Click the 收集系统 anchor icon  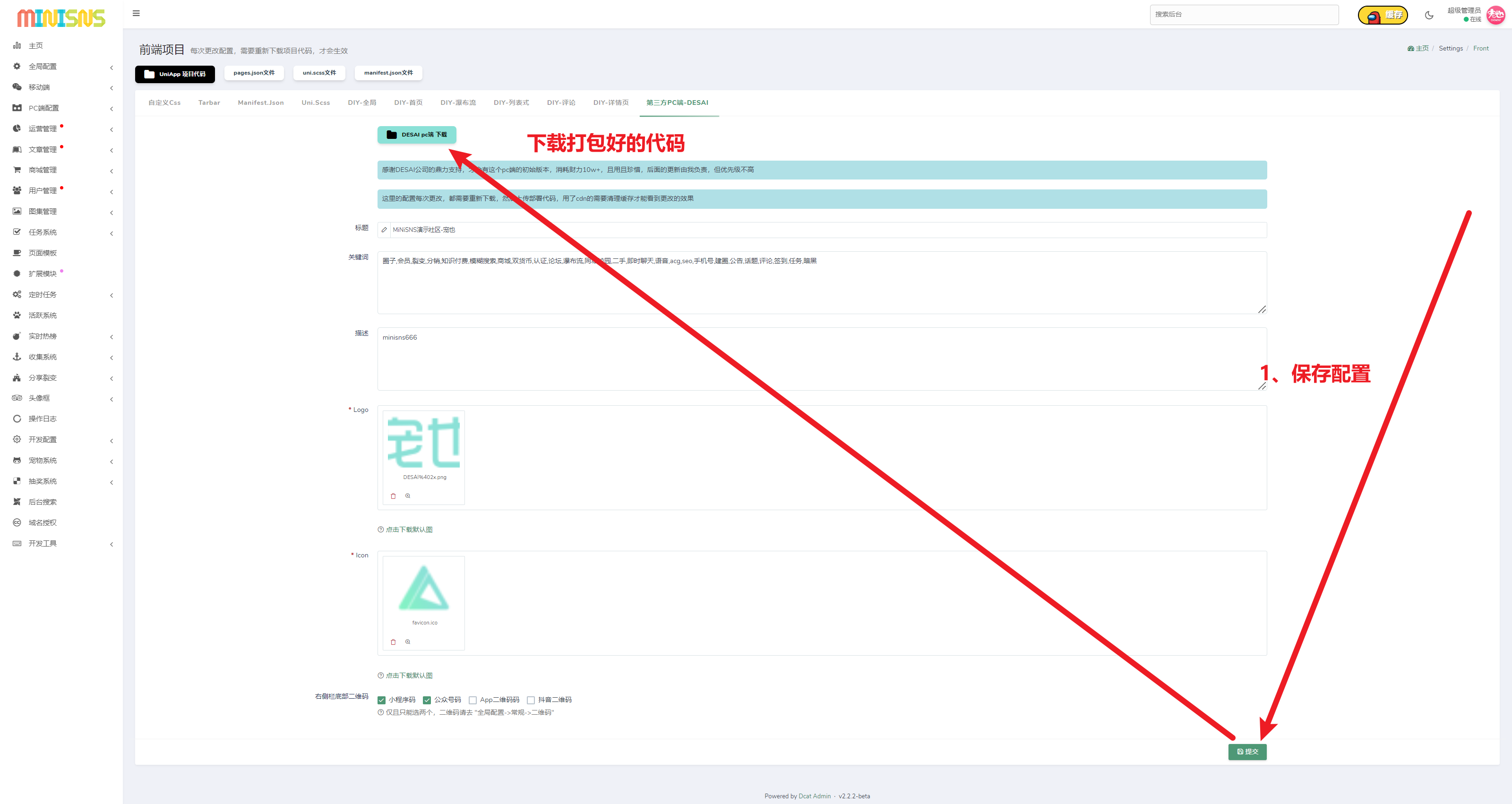17,356
